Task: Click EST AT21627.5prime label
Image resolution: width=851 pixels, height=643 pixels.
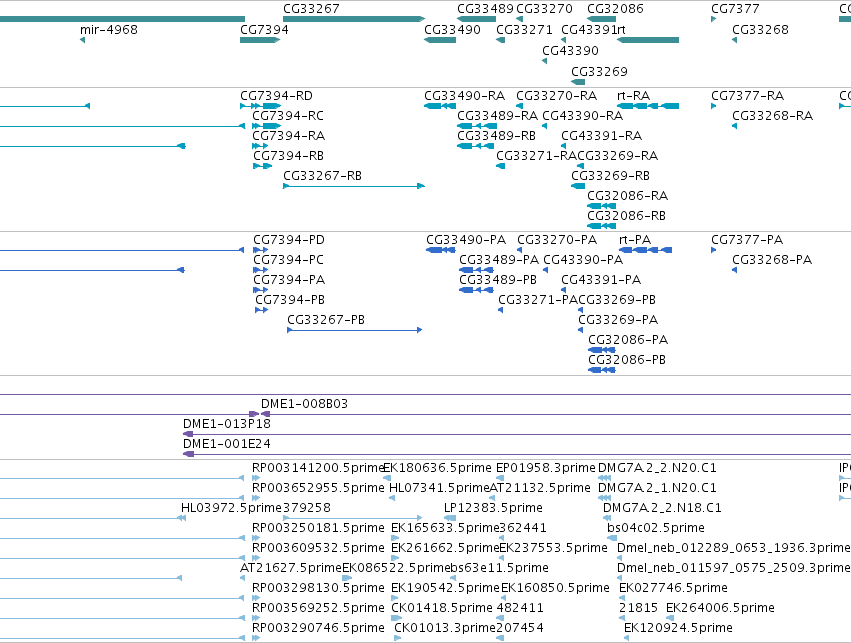Action: (x=291, y=569)
